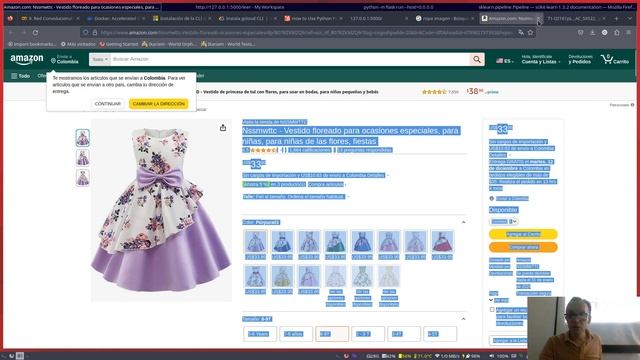Viewport: 640px width, 360px height.
Task: Select the first product thumbnail image
Action: coord(82,138)
